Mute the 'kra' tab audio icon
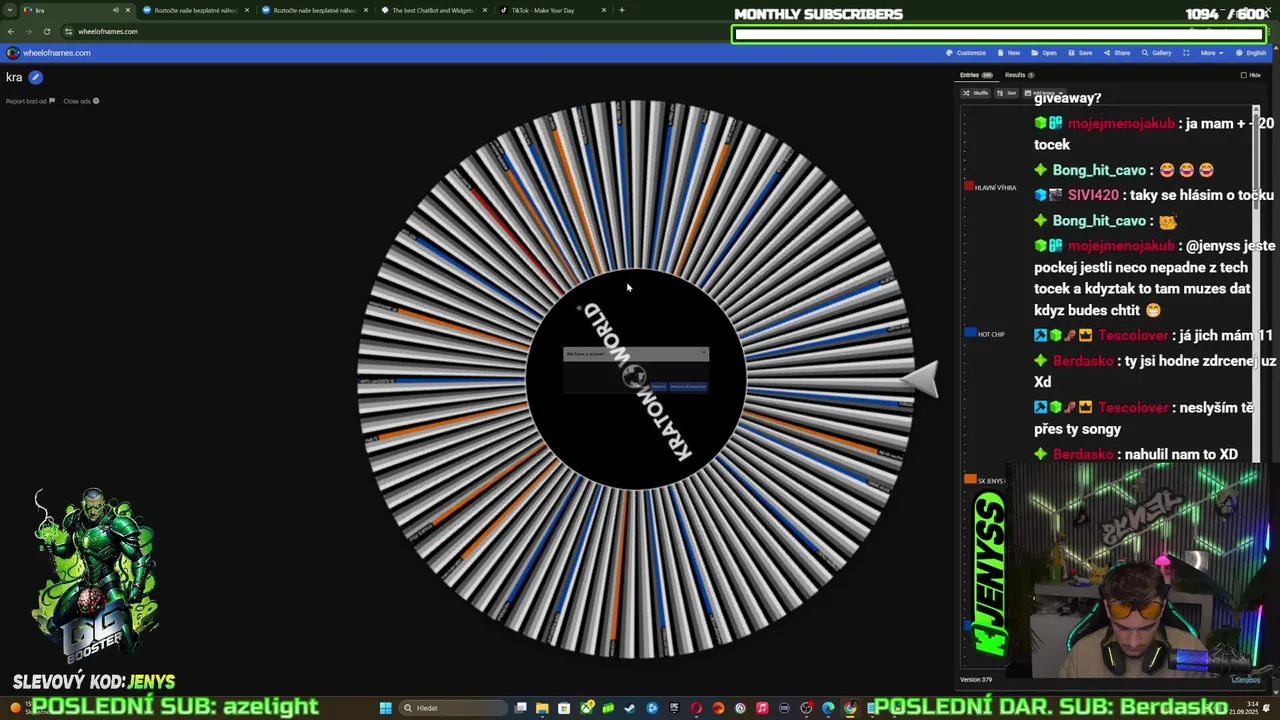Viewport: 1280px width, 720px height. pos(116,10)
